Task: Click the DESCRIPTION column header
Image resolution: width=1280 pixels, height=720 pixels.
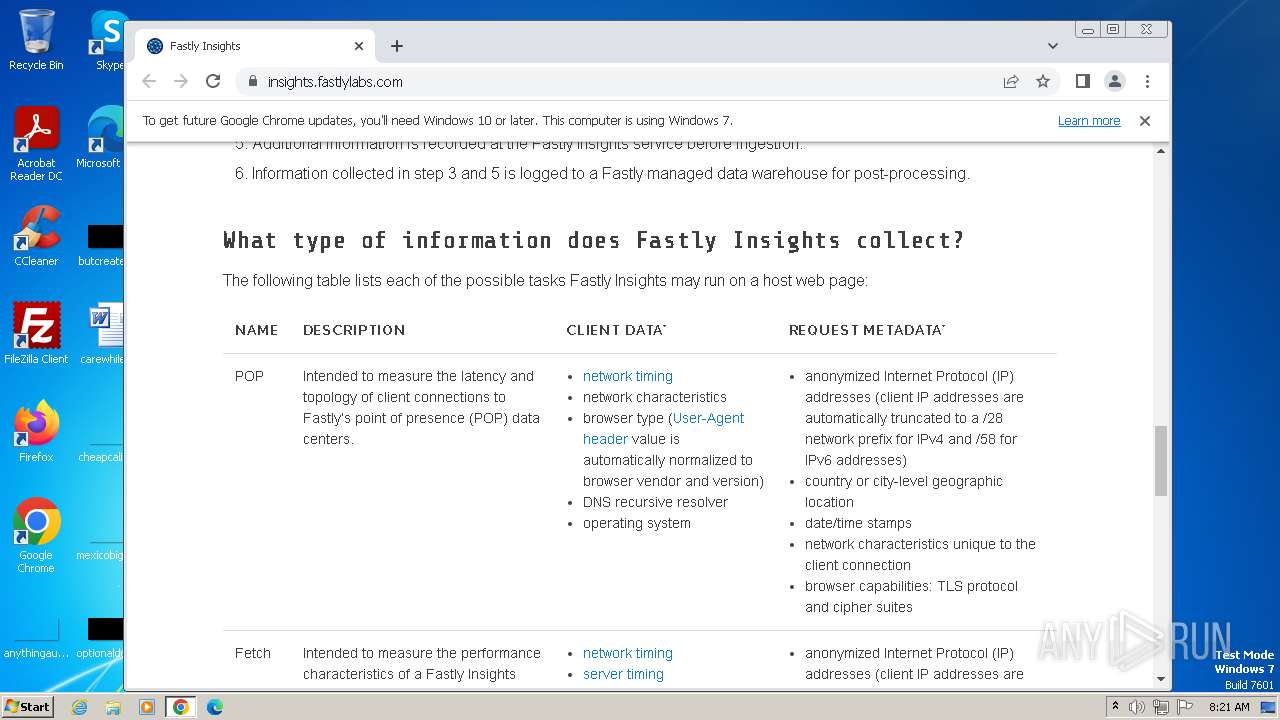Action: click(354, 330)
